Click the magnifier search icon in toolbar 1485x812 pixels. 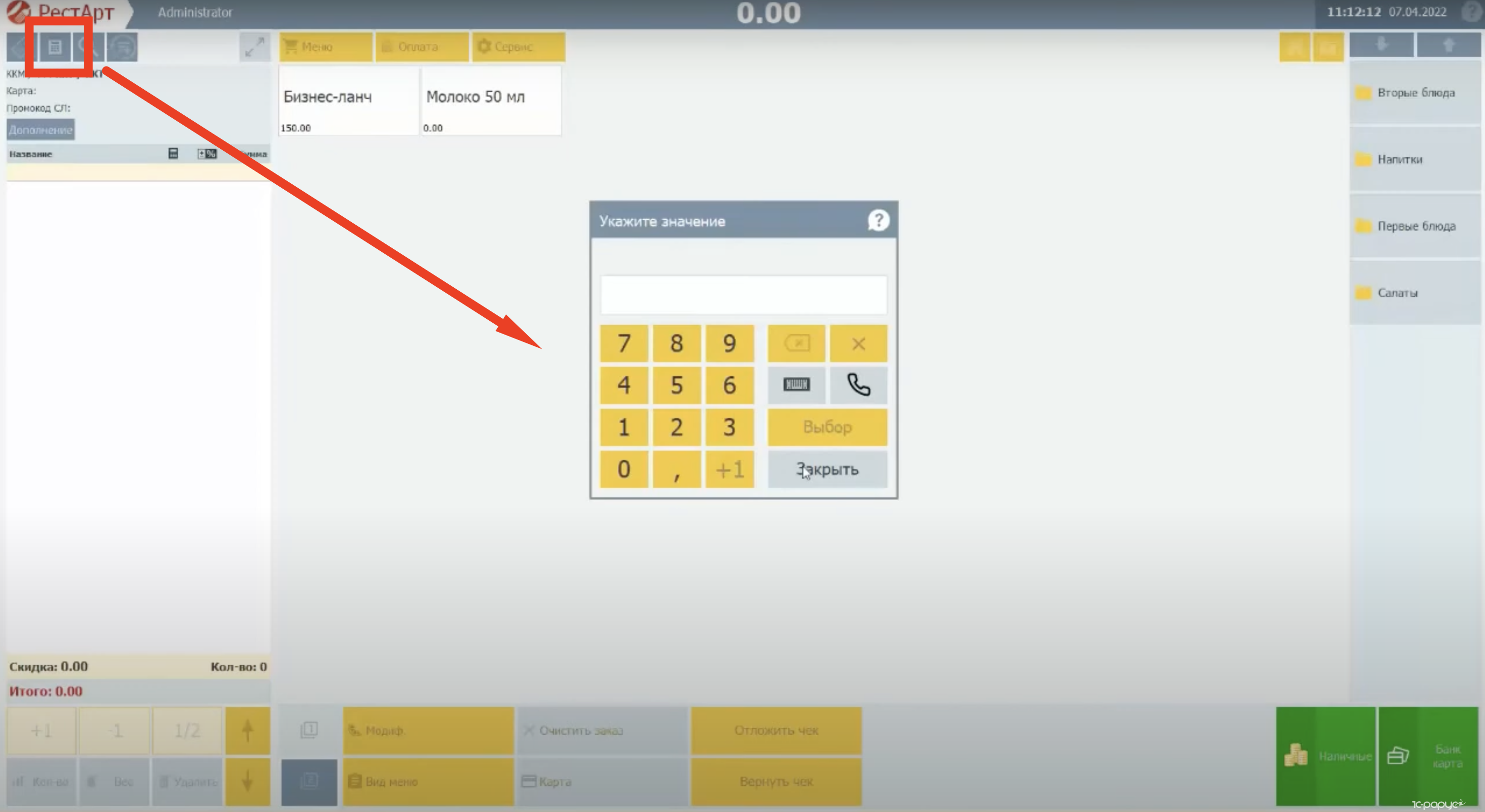point(89,47)
